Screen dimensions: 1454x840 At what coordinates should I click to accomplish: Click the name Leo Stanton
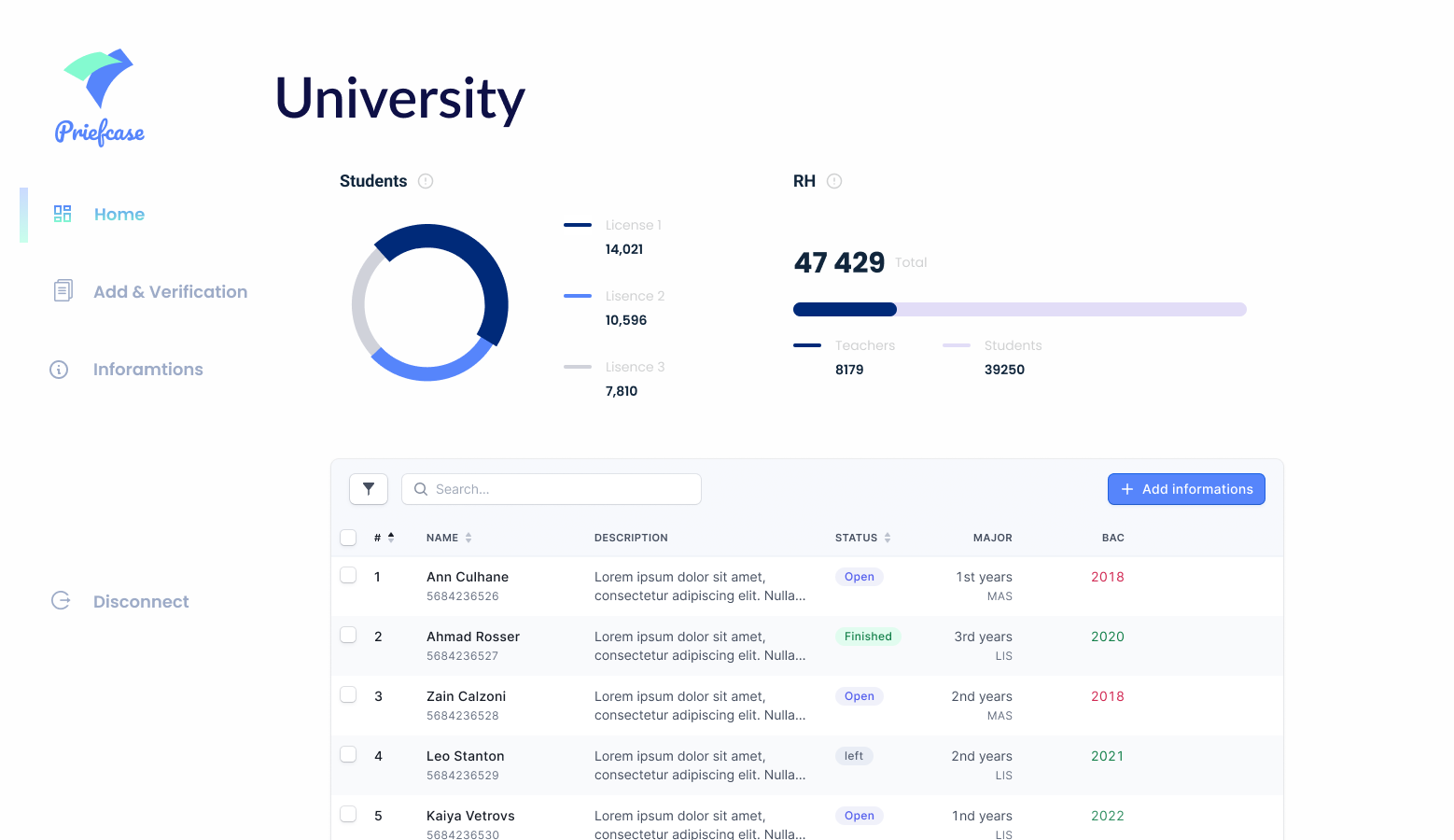click(466, 756)
